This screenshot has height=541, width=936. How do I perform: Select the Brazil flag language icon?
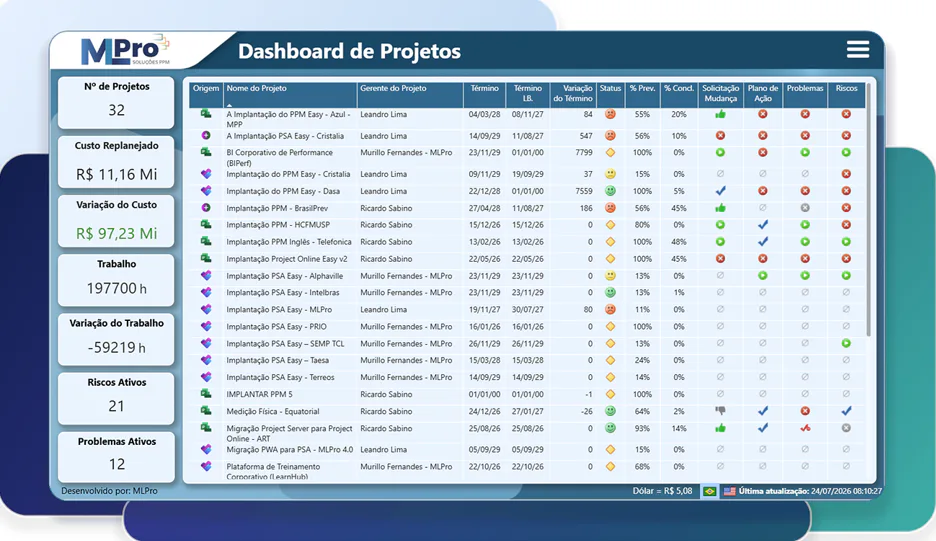tap(709, 491)
